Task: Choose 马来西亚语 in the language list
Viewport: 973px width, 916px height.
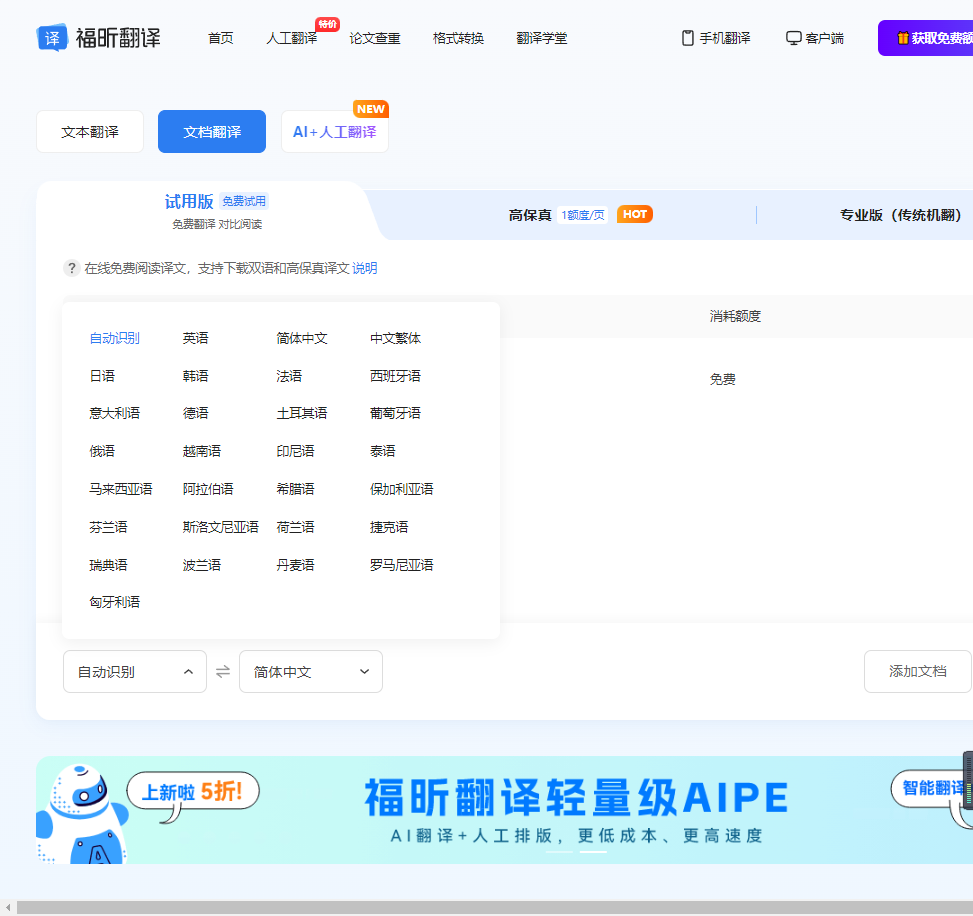Action: (x=121, y=489)
